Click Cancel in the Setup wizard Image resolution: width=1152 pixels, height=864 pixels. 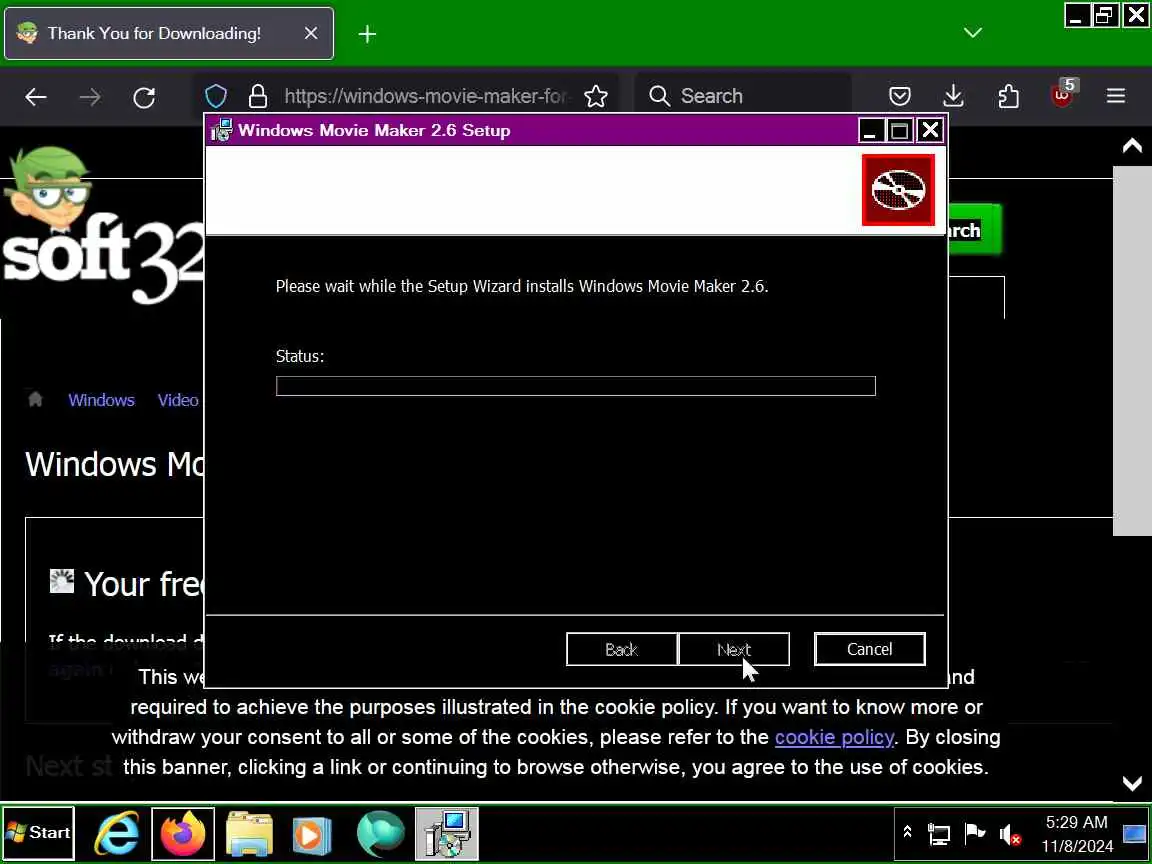(x=870, y=649)
